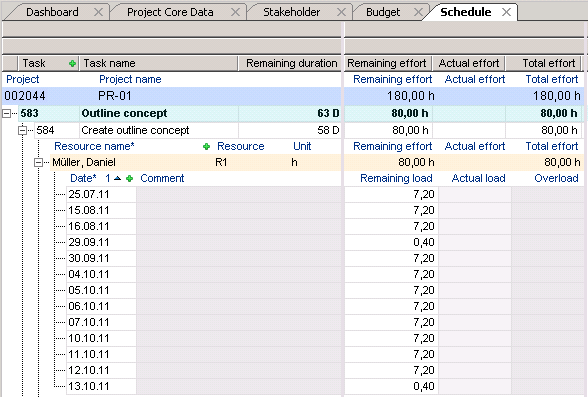Click blue Unit column label
This screenshot has width=588, height=397.
302,146
